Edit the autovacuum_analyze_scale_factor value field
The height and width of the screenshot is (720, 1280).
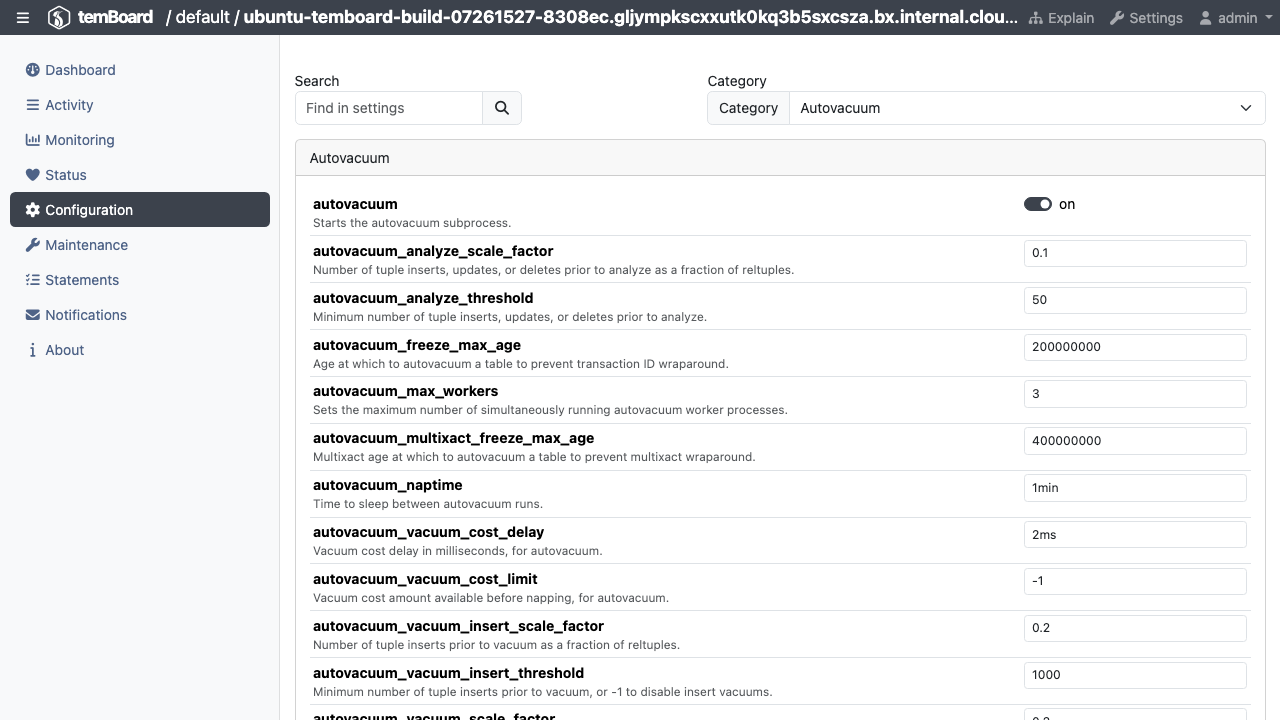click(x=1135, y=253)
